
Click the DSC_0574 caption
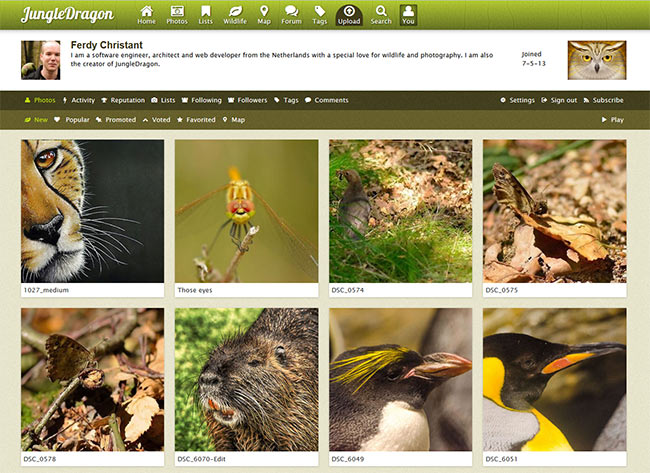[x=347, y=290]
